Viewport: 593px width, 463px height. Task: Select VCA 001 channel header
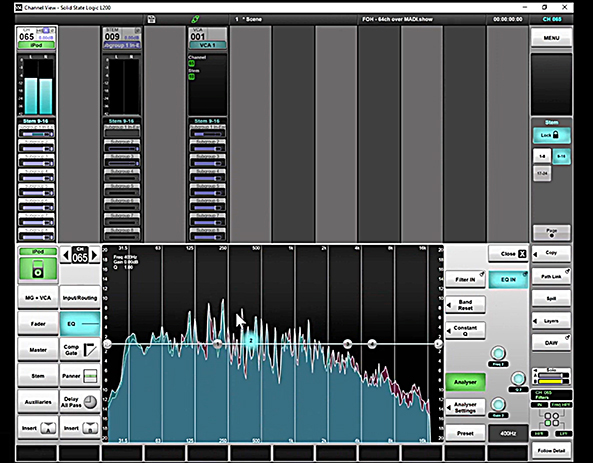pos(208,38)
